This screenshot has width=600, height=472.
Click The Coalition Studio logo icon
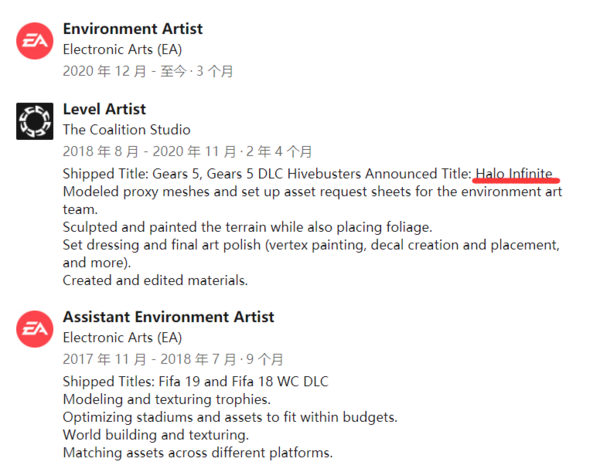click(x=34, y=121)
